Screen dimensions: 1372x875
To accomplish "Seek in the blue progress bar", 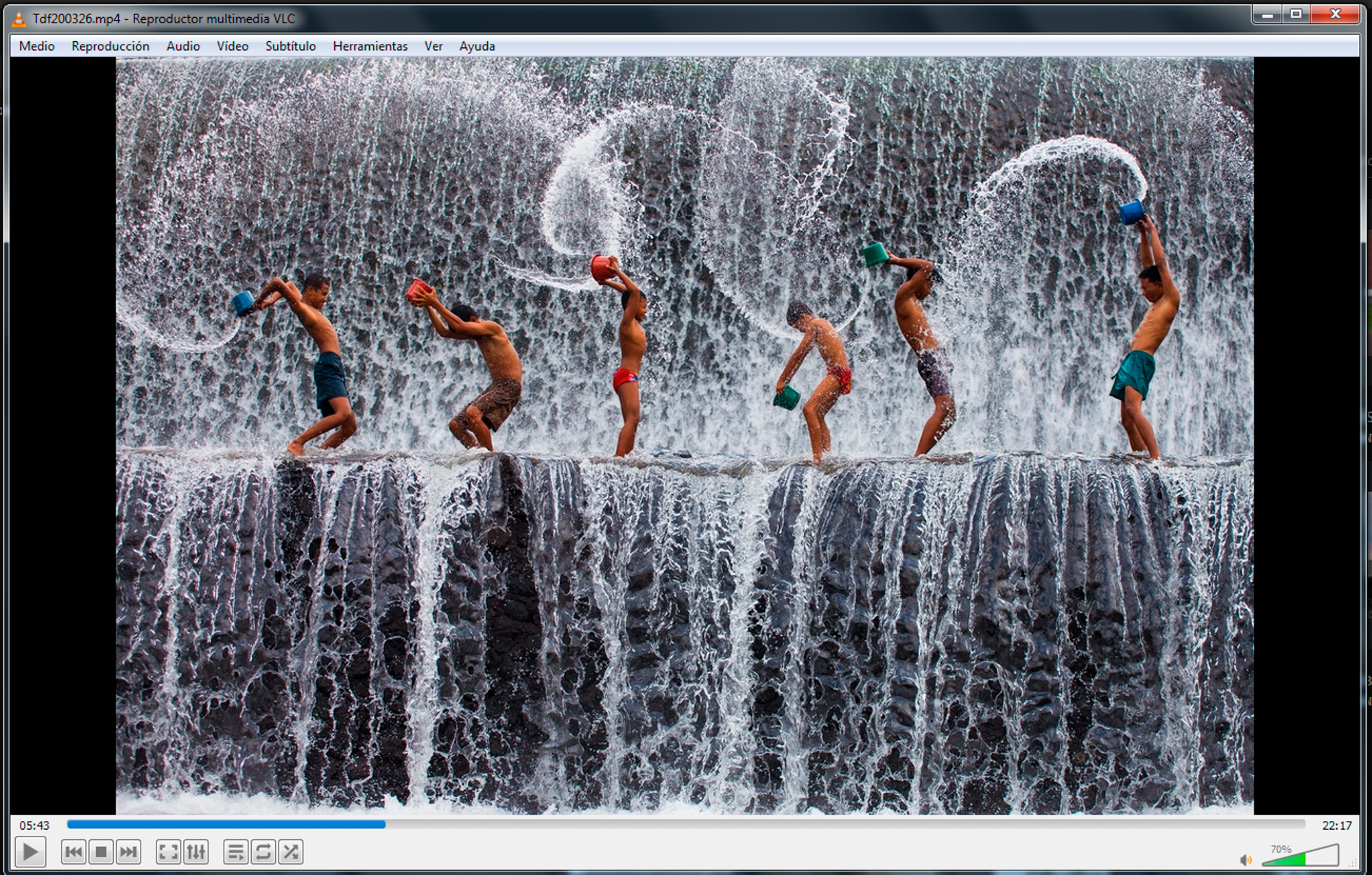I will 226,824.
